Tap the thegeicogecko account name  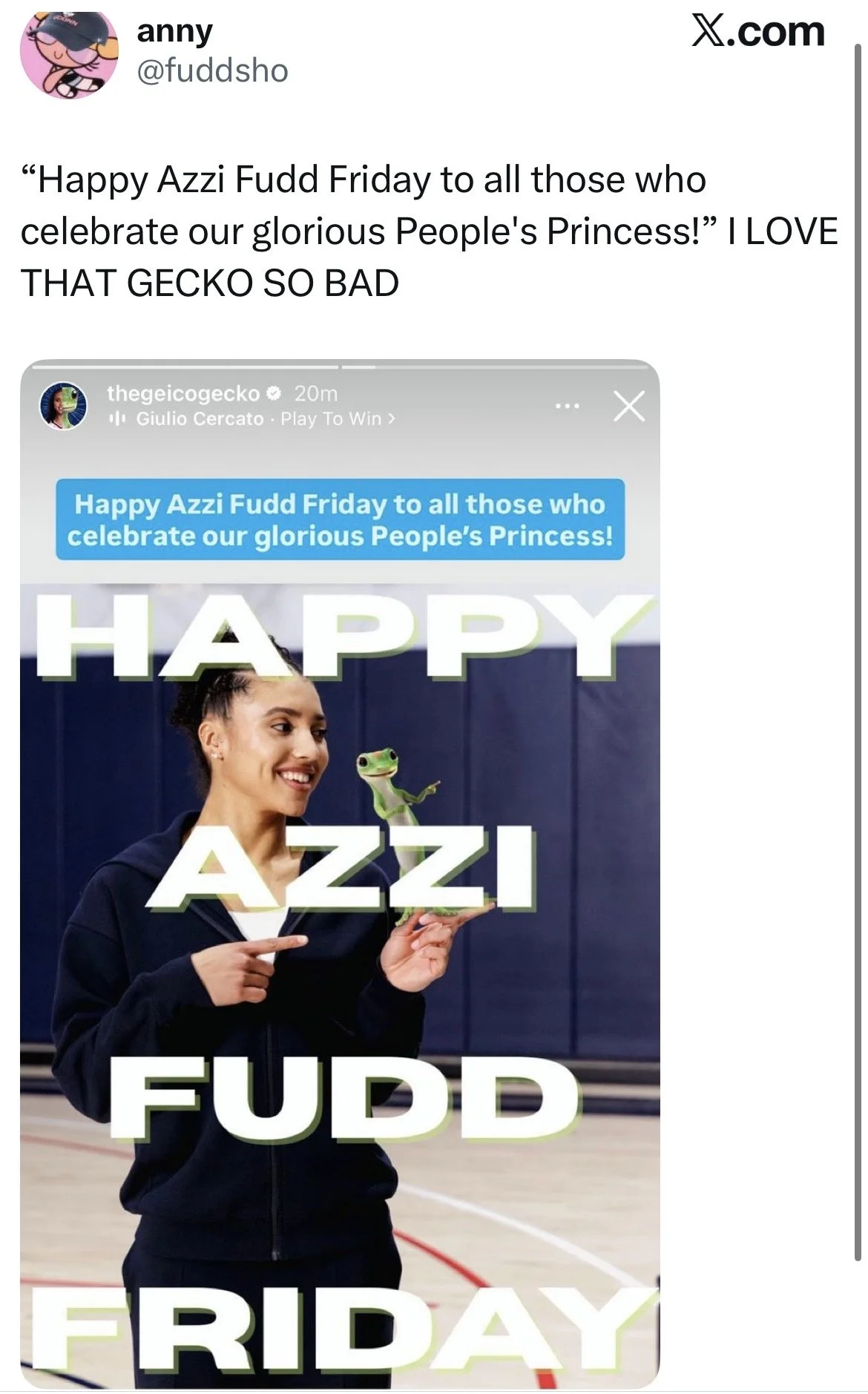click(x=183, y=392)
